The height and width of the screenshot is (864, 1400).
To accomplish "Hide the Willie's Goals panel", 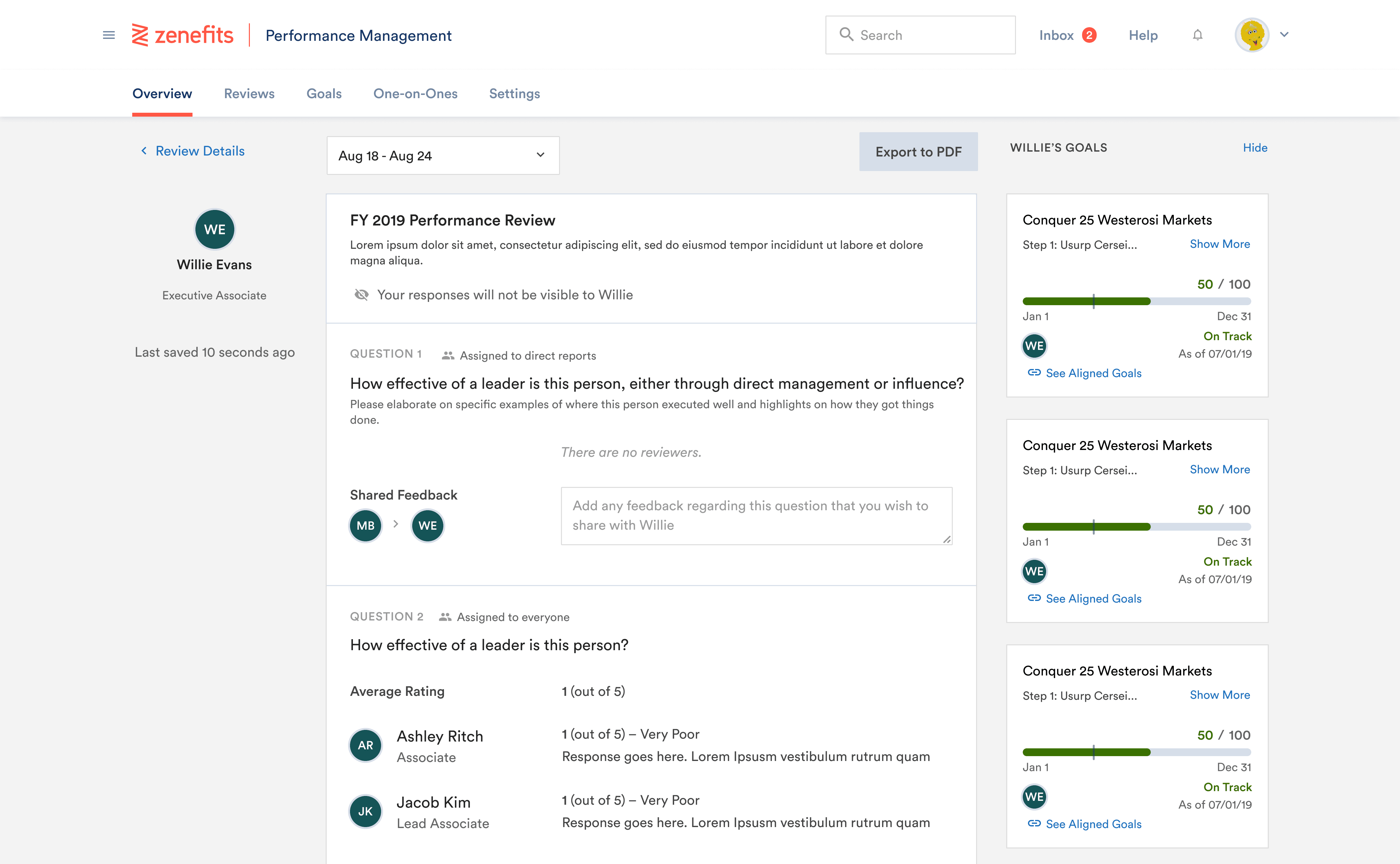I will pos(1255,147).
